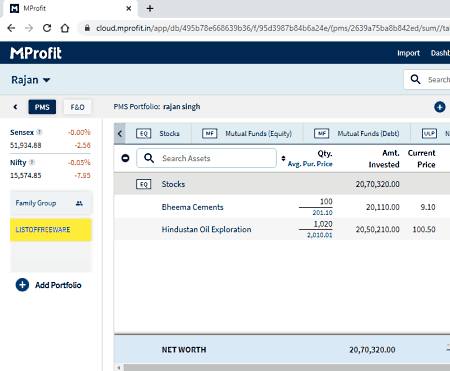Image resolution: width=450 pixels, height=371 pixels.
Task: Sort by Amt. Invested column header
Action: pos(384,159)
